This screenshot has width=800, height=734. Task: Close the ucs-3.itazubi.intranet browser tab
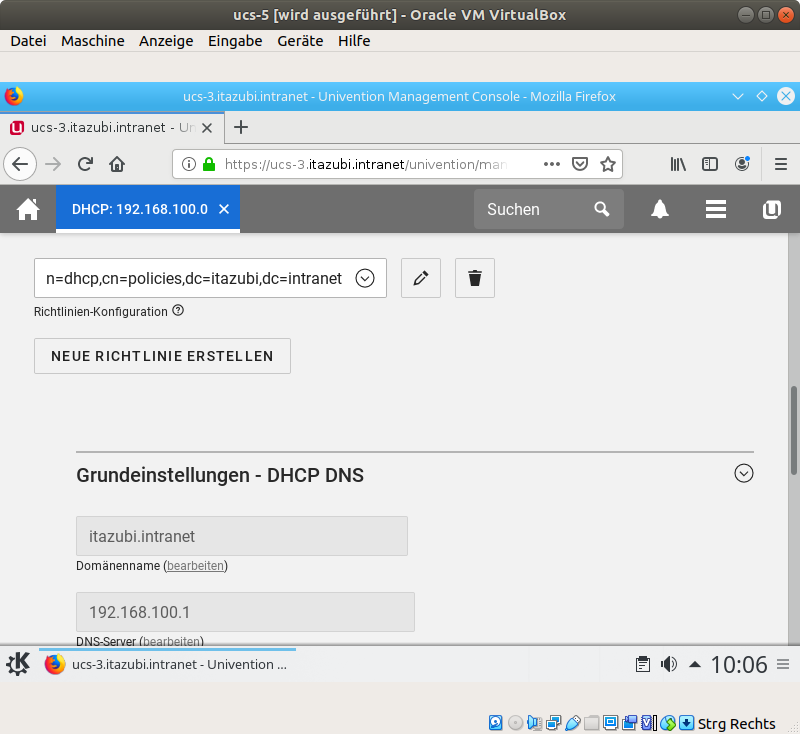click(x=207, y=128)
